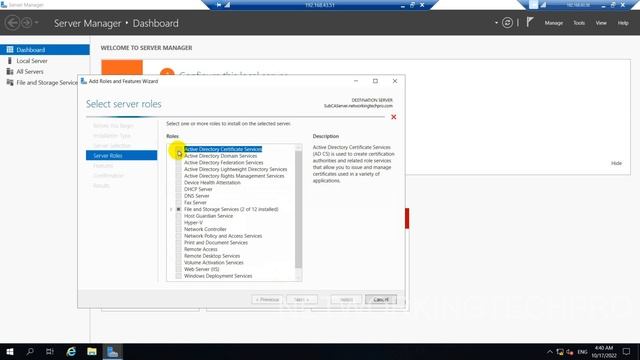The height and width of the screenshot is (360, 640).
Task: Select the Host Guardian Service row
Action: (x=208, y=216)
